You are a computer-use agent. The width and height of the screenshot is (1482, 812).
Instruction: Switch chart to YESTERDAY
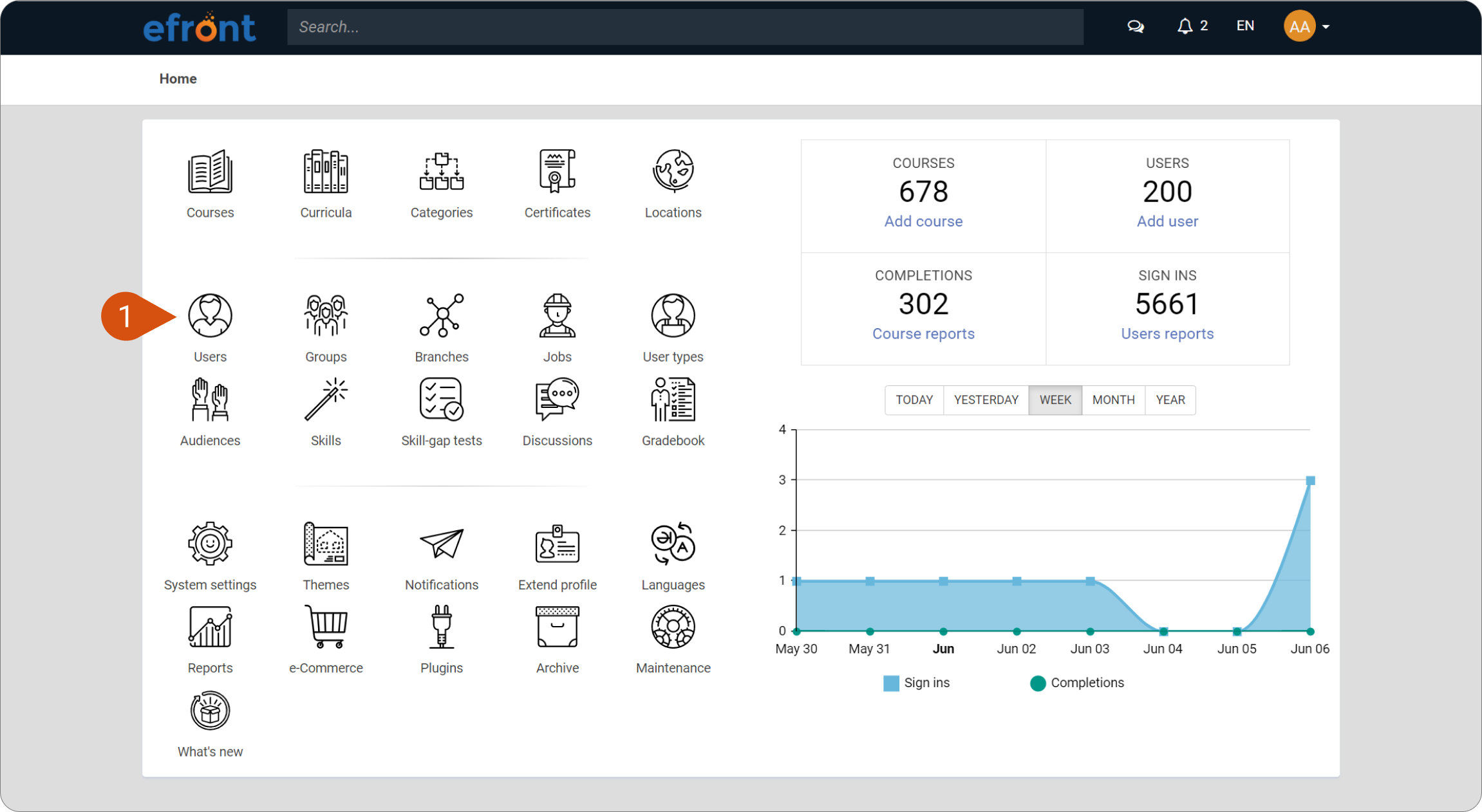[986, 400]
